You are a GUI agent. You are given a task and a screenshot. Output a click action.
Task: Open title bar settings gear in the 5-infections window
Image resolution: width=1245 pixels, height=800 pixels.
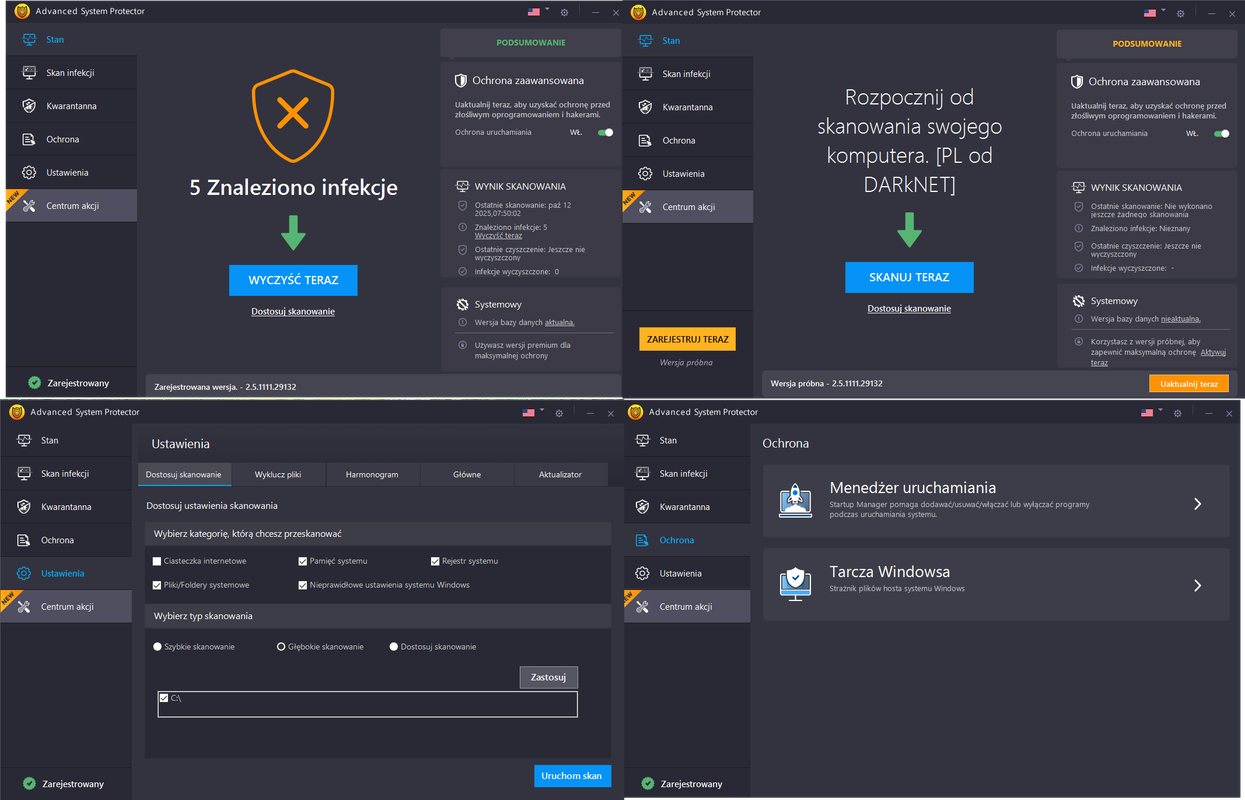point(564,13)
